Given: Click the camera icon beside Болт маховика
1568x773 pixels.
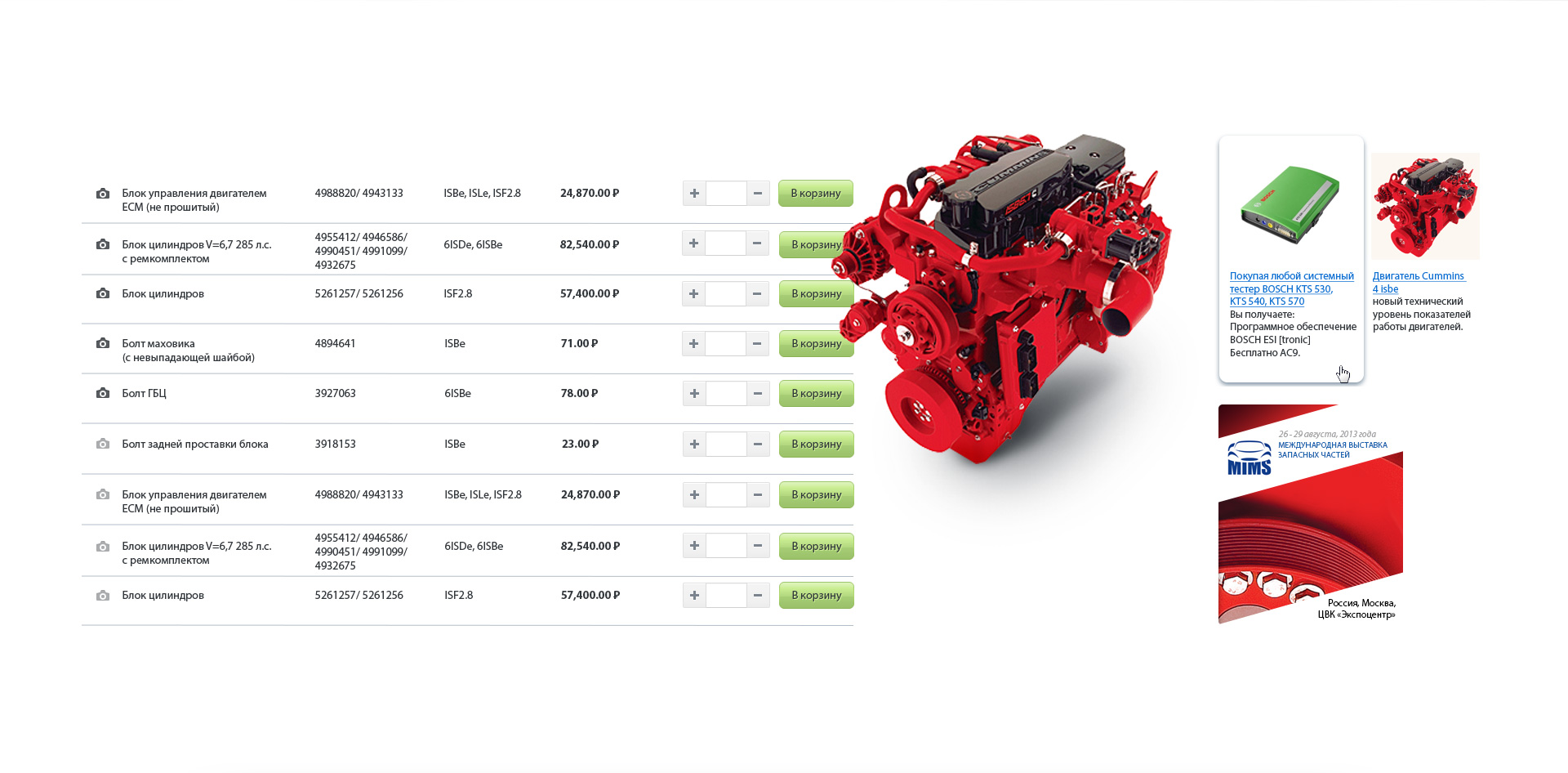Looking at the screenshot, I should pos(103,343).
